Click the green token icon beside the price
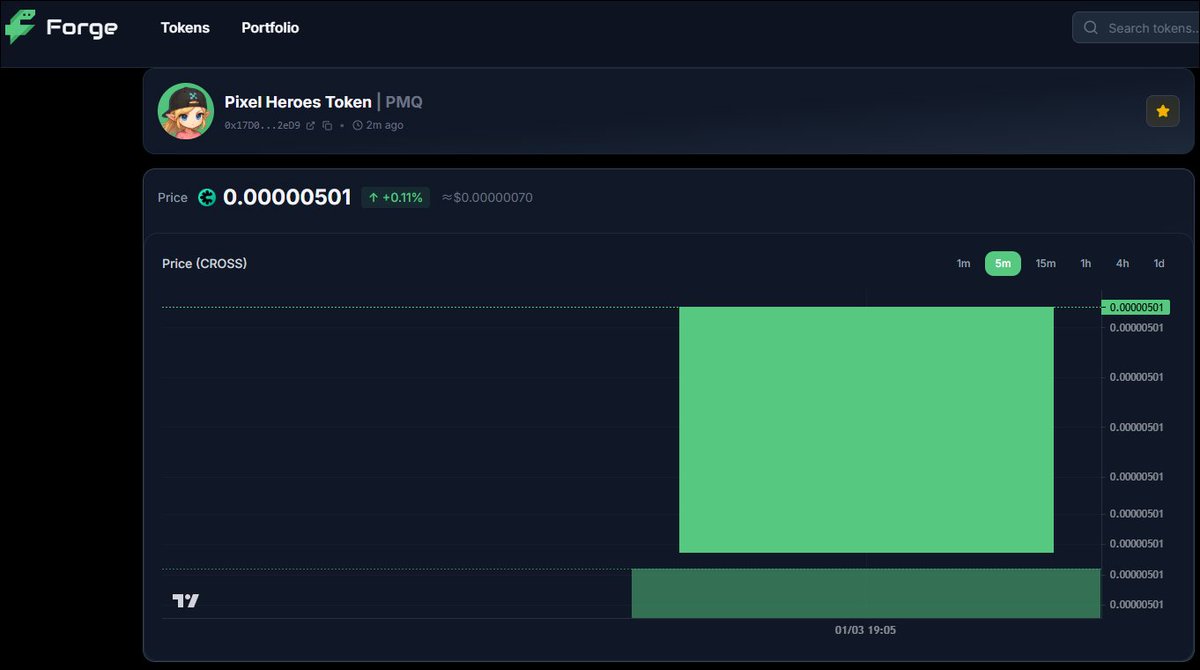Screen dimensions: 1200x670 pos(207,197)
